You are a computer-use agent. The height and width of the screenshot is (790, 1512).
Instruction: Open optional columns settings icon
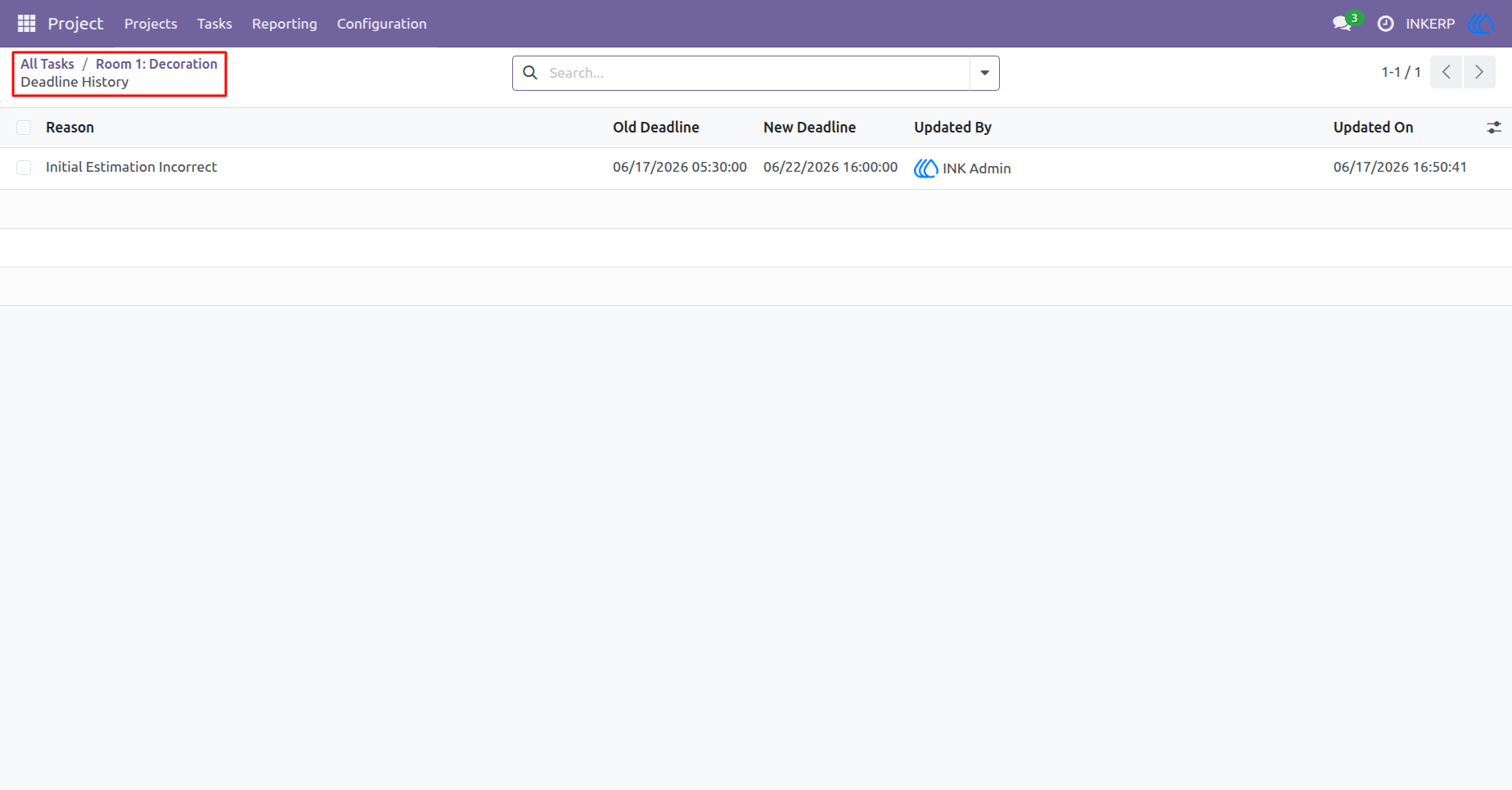coord(1494,128)
